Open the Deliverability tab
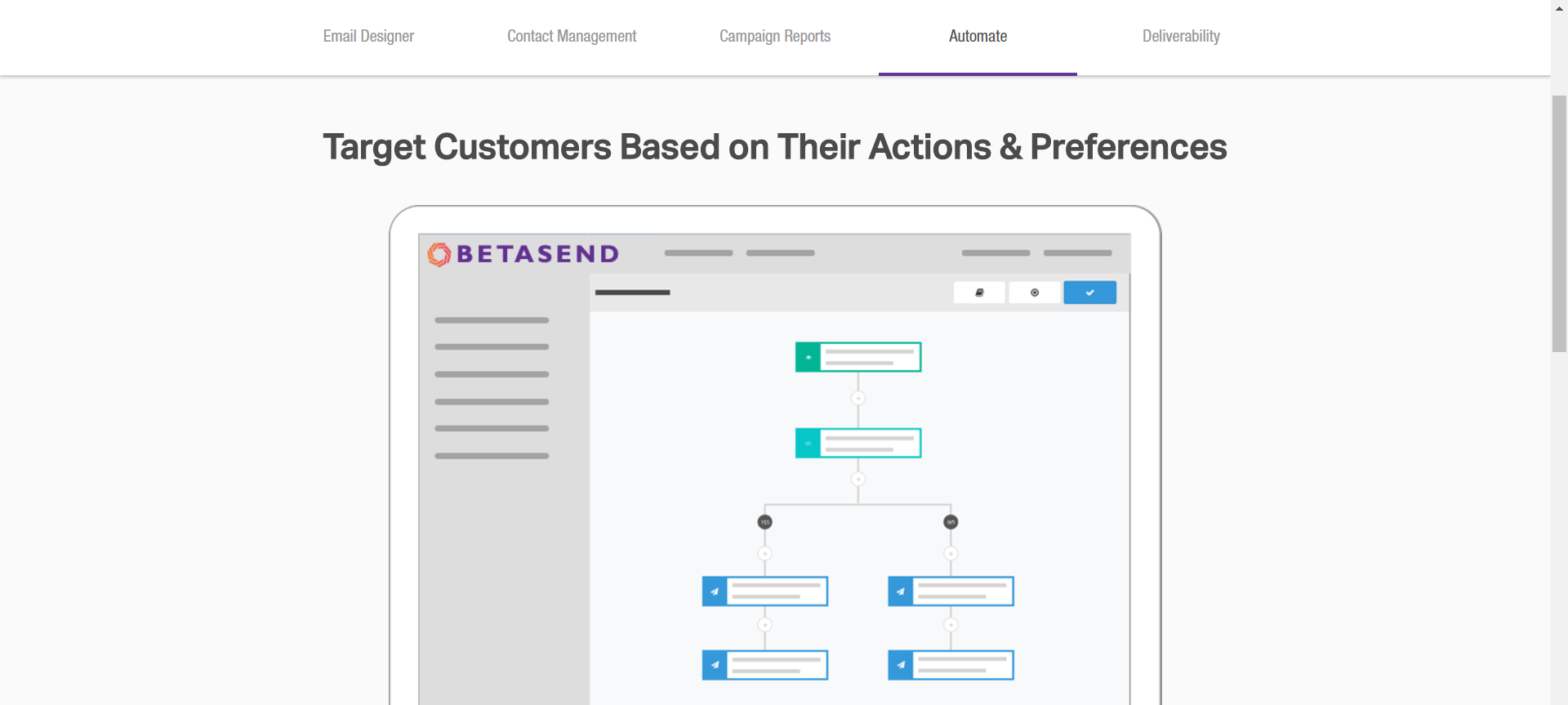 [x=1181, y=36]
